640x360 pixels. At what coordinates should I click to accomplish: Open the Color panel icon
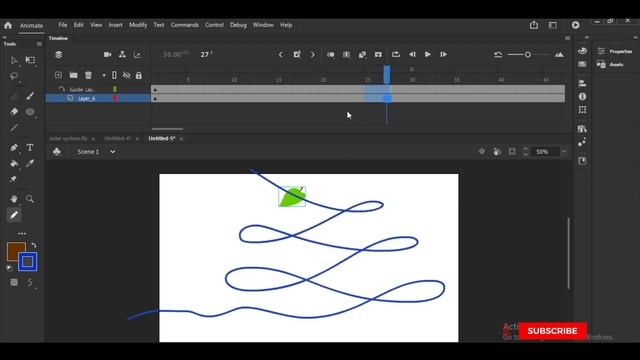[582, 51]
